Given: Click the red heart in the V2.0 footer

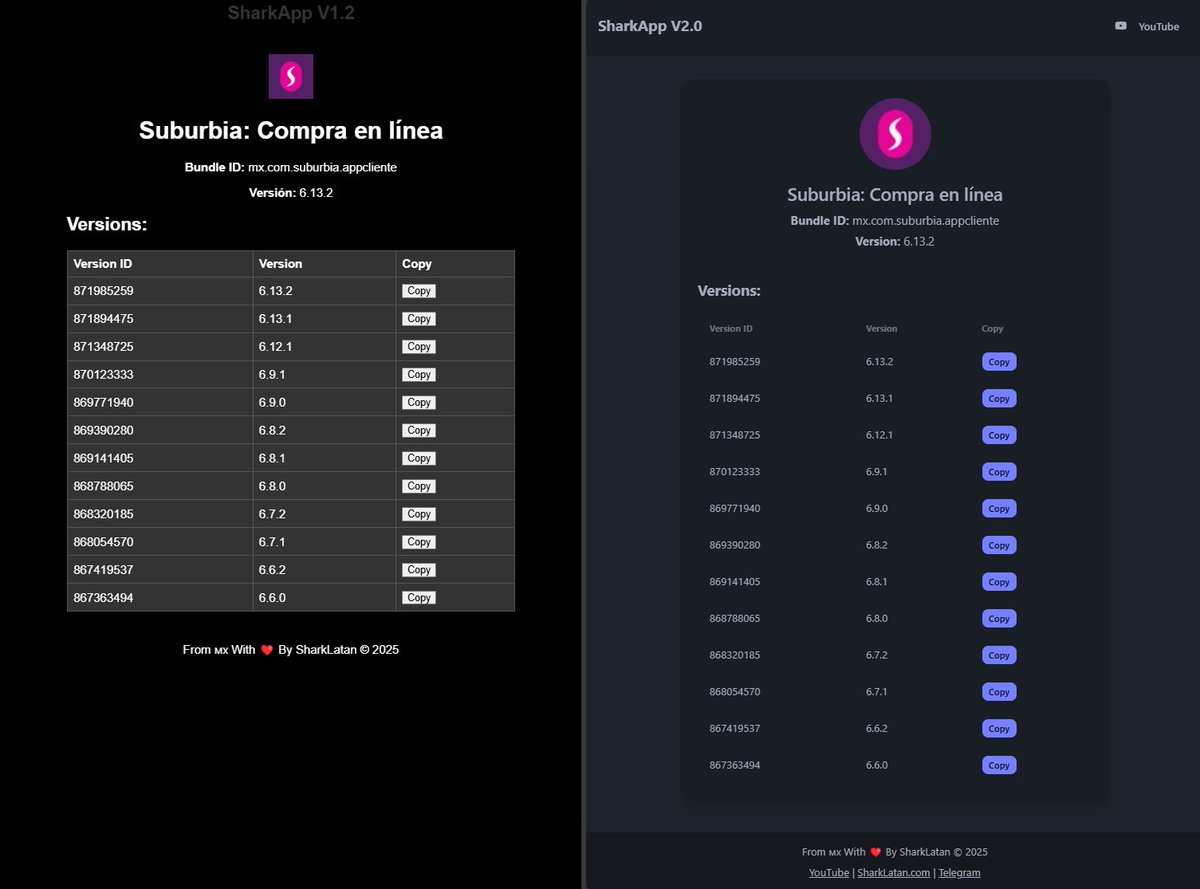Looking at the screenshot, I should coord(876,852).
